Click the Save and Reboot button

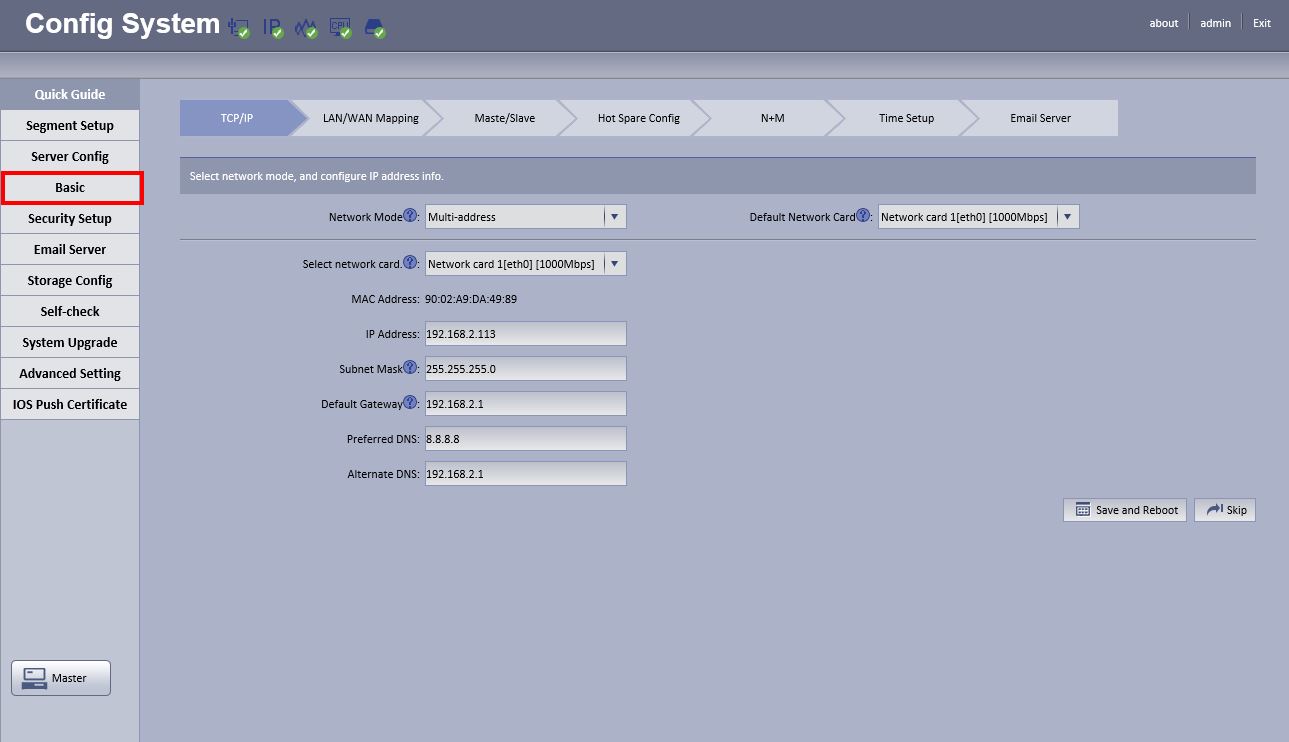coord(1125,510)
